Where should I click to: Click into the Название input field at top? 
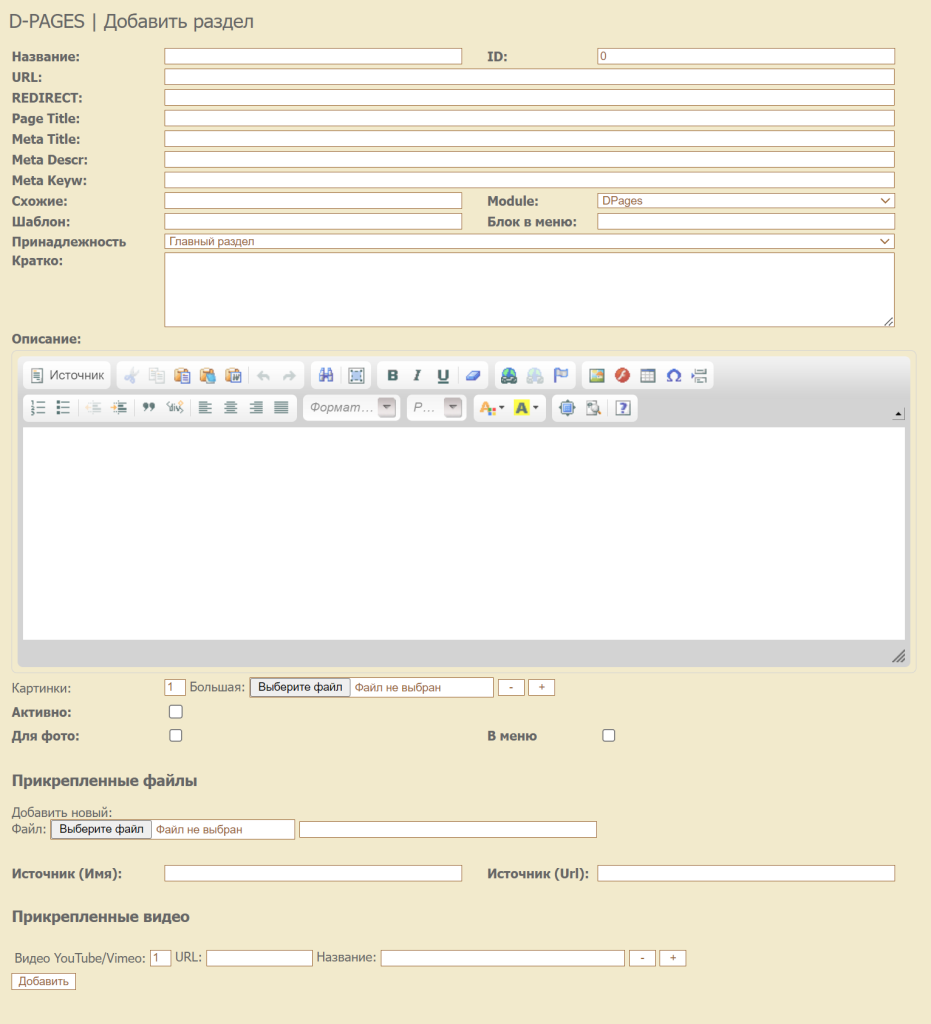tap(313, 57)
